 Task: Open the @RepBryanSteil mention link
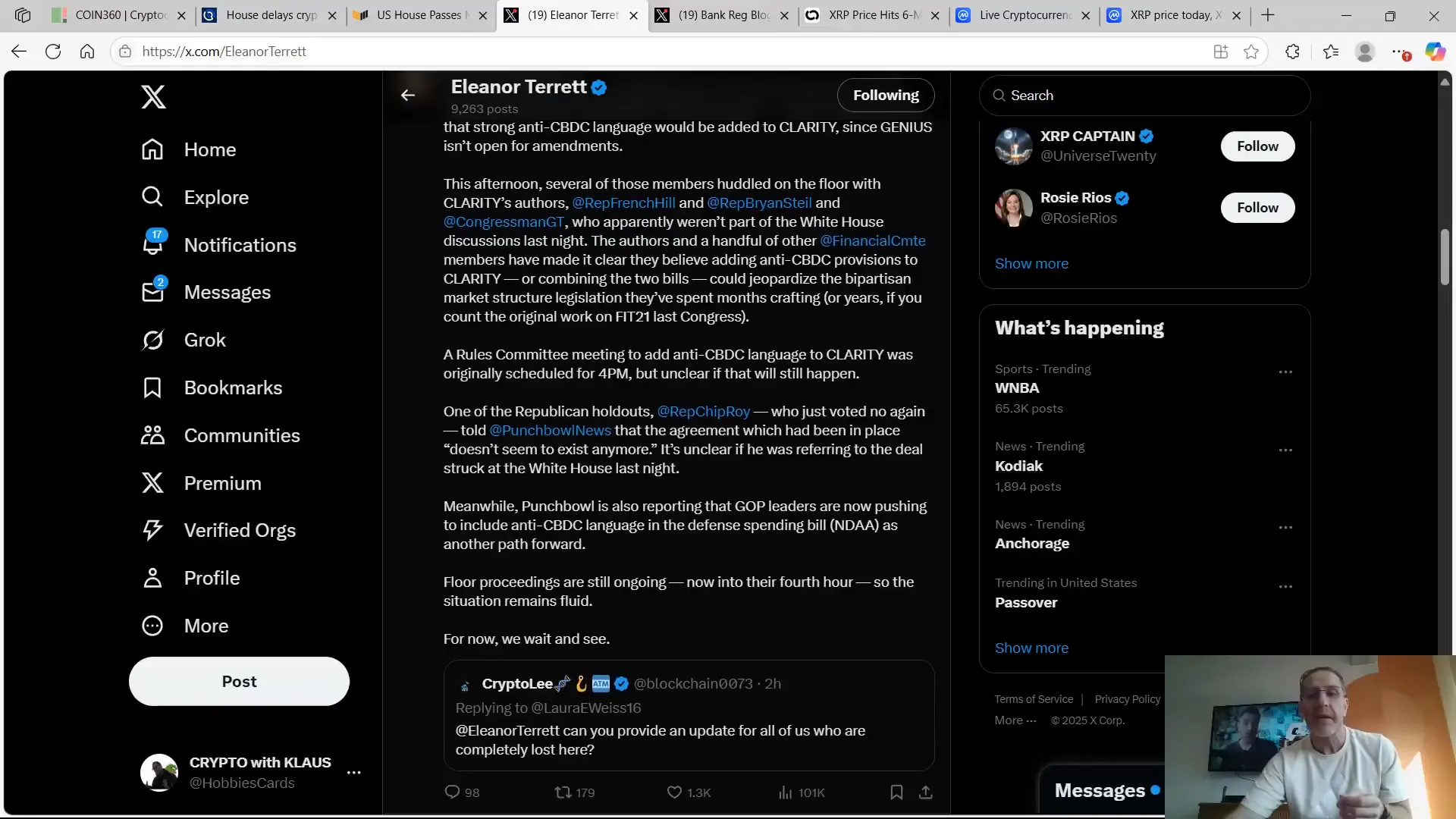point(759,202)
